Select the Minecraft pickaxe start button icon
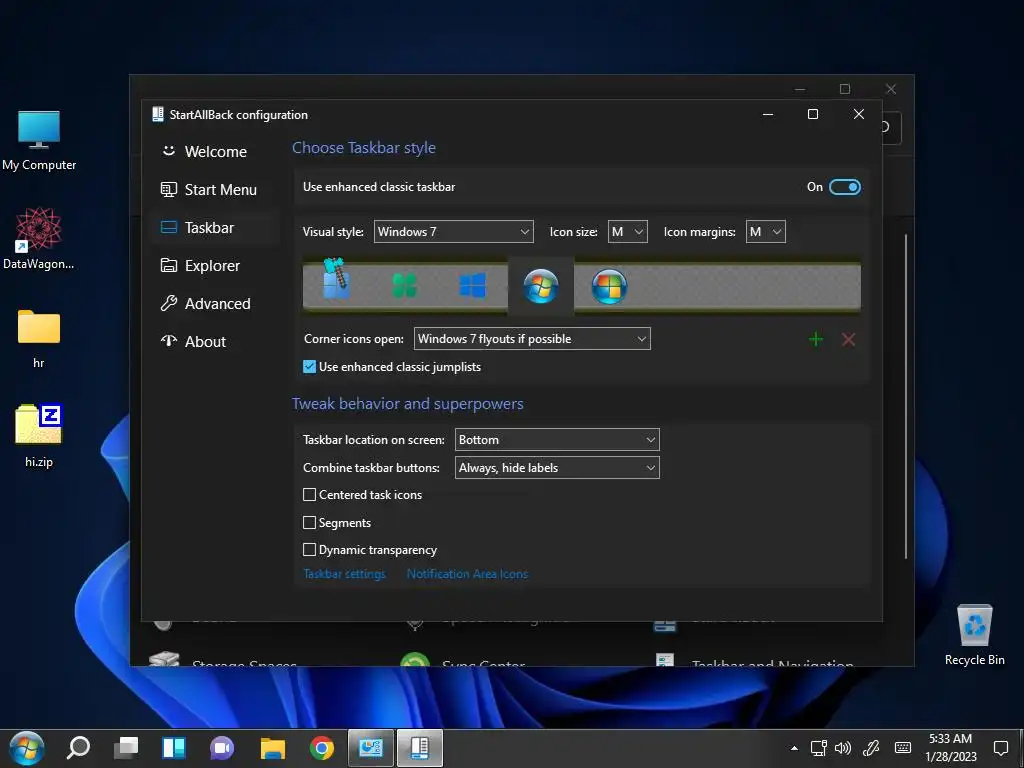Viewport: 1024px width, 768px height. click(x=337, y=279)
